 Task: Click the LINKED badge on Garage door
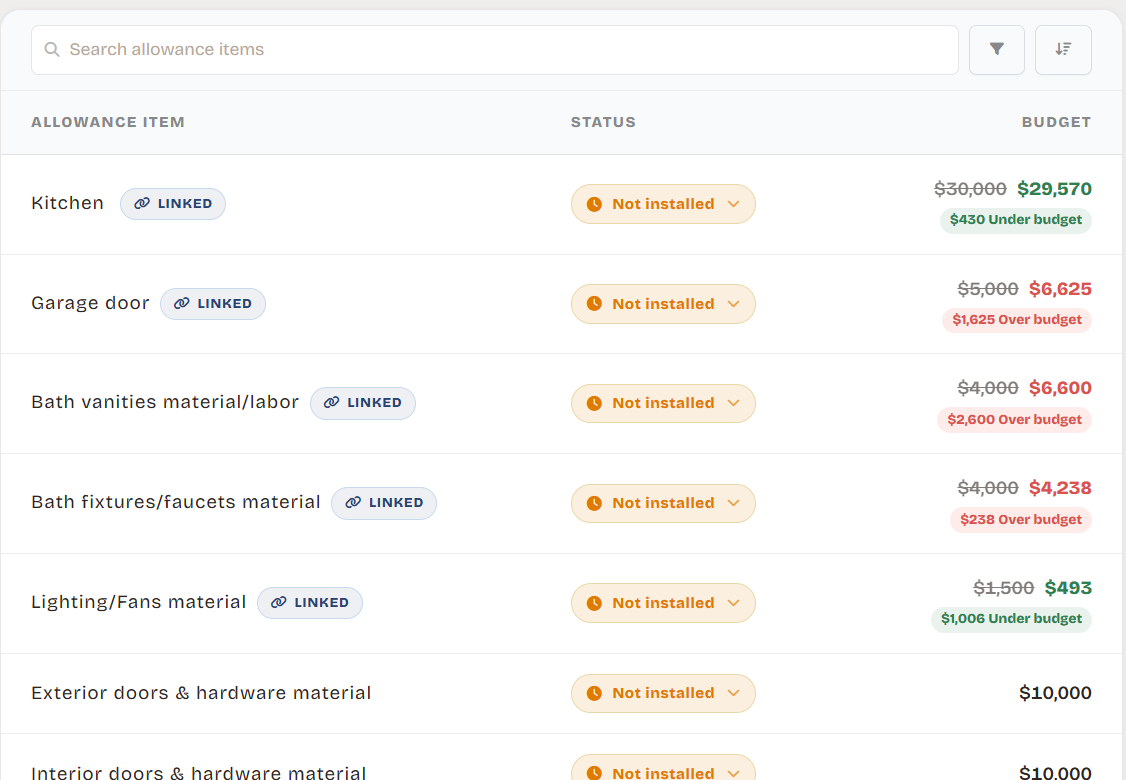point(213,304)
